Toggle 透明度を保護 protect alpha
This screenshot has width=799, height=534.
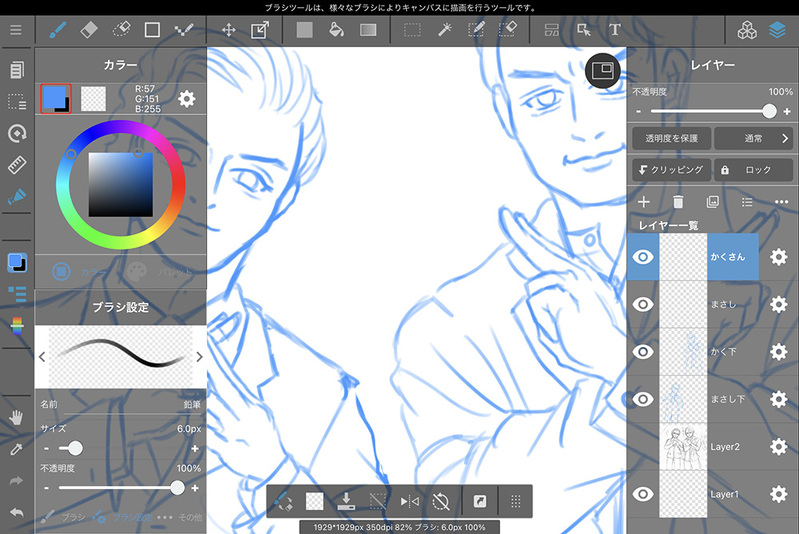(671, 138)
